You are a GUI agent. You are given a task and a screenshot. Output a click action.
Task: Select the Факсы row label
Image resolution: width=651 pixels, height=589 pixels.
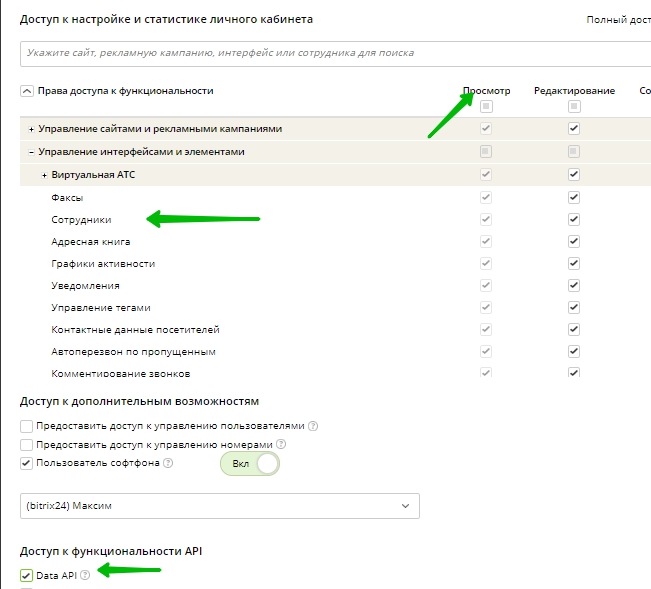[67, 198]
